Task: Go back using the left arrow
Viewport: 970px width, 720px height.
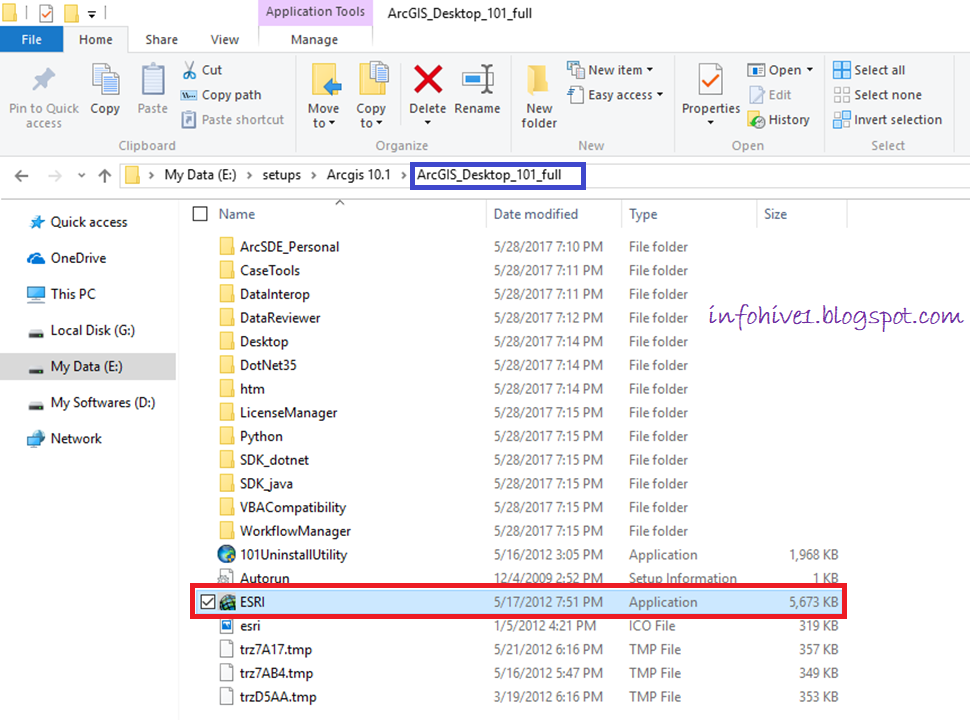Action: pyautogui.click(x=22, y=176)
